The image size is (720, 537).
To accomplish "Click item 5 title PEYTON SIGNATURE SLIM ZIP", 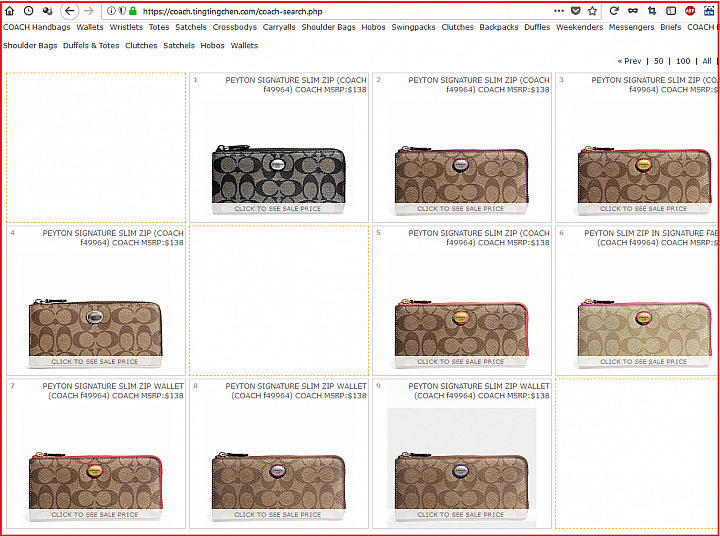I will tap(479, 237).
